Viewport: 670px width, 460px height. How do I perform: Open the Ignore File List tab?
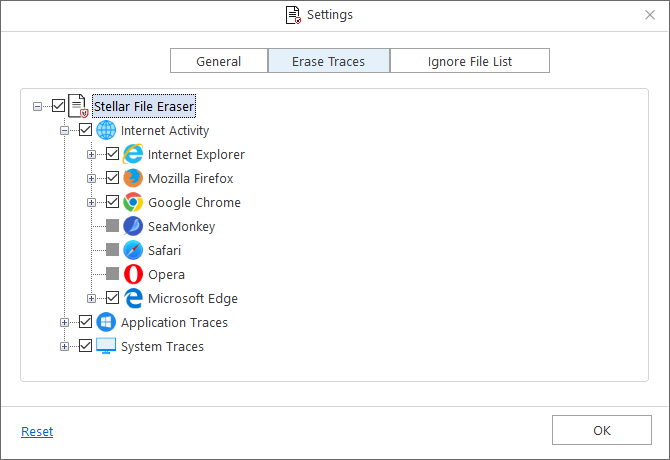470,61
